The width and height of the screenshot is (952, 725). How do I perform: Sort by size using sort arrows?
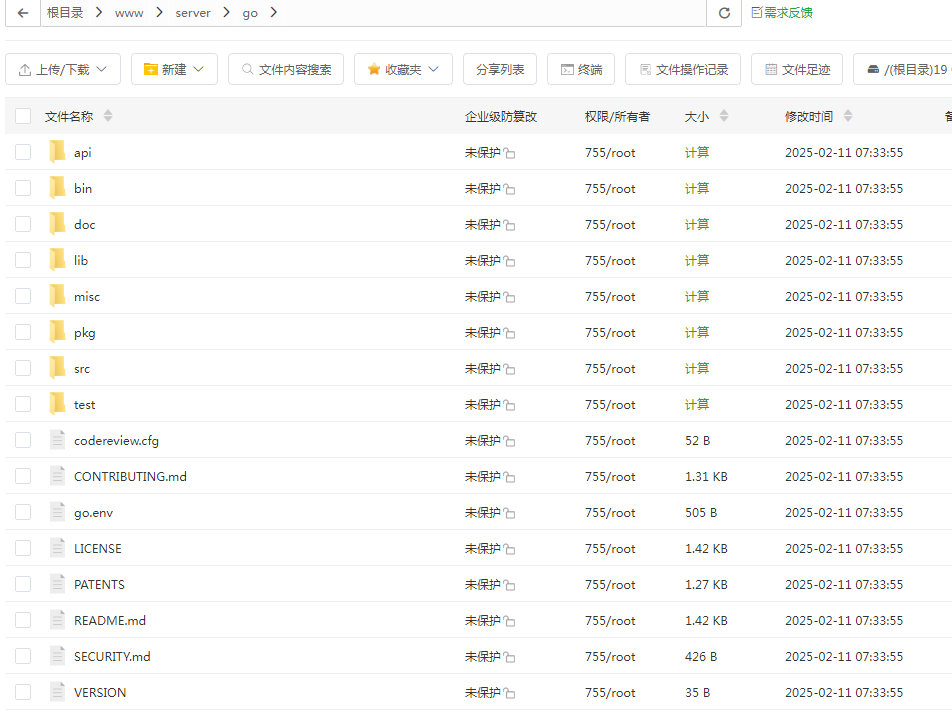coord(724,115)
